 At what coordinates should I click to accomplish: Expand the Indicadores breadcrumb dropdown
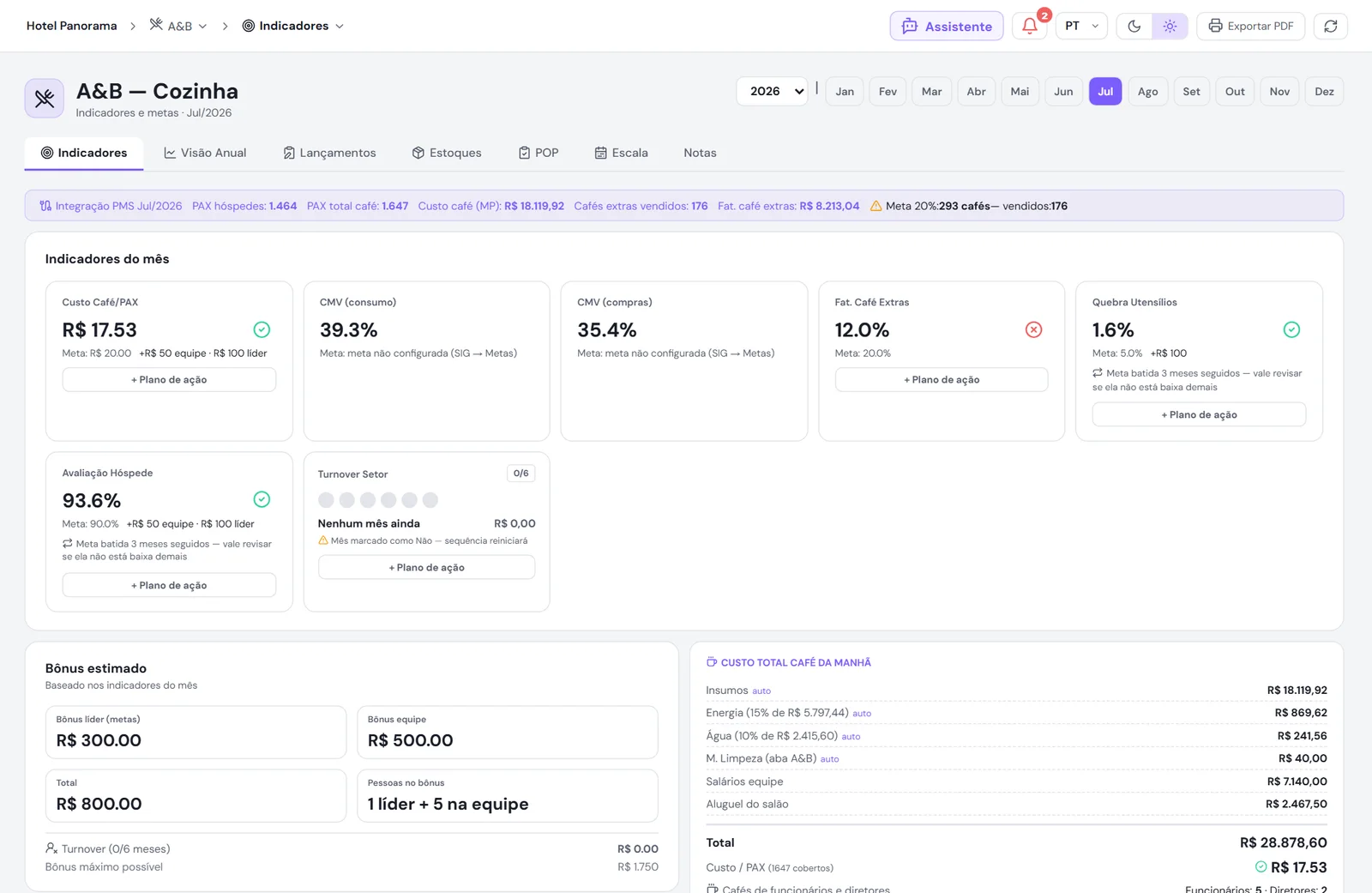(292, 26)
